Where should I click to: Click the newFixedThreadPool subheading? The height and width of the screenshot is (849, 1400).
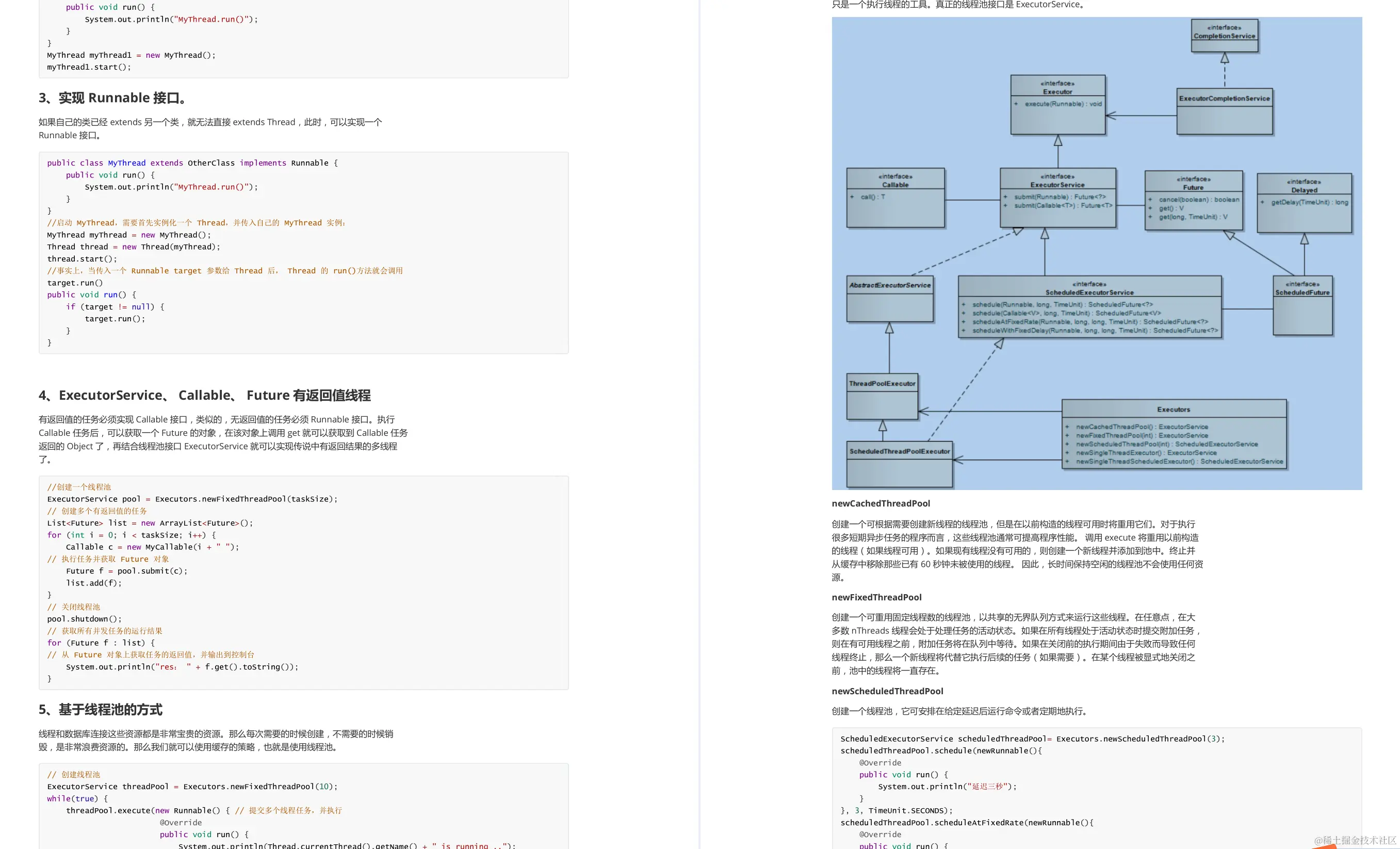coord(876,597)
